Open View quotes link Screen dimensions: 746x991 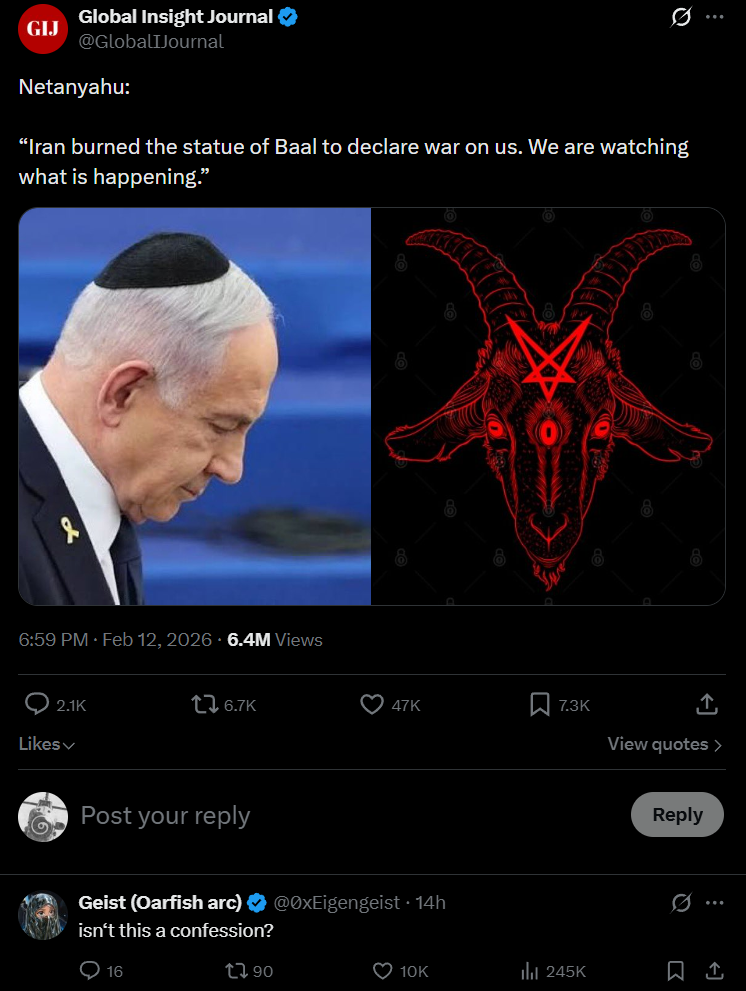tap(664, 744)
